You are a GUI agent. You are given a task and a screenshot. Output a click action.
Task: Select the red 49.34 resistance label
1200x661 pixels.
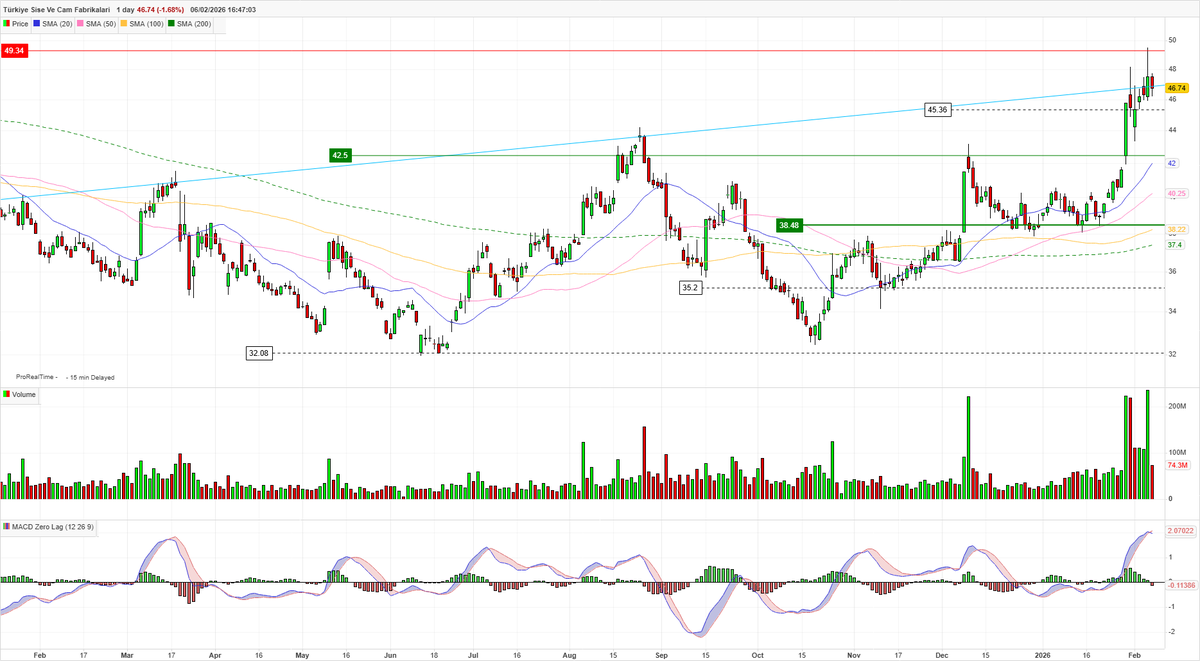14,50
